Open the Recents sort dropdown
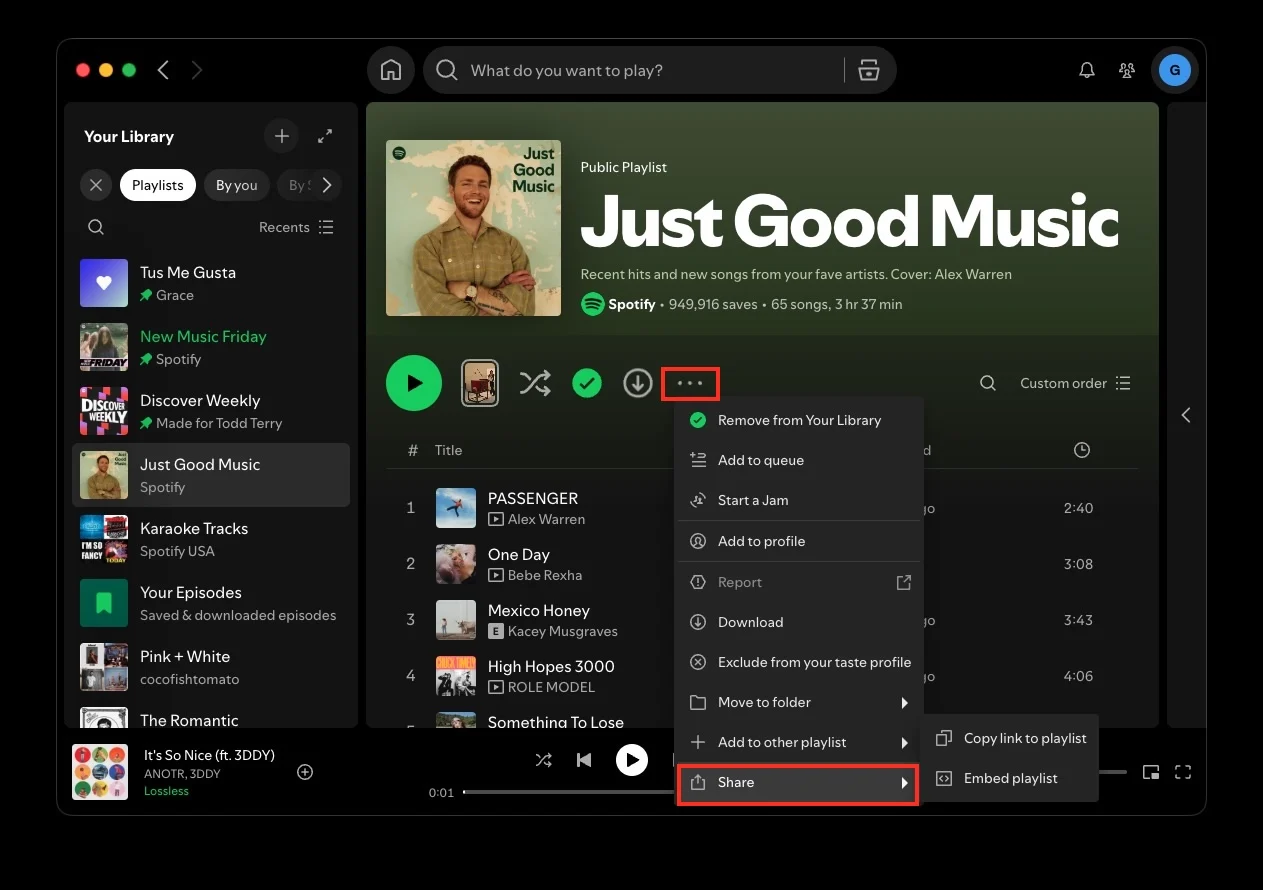 pos(296,227)
